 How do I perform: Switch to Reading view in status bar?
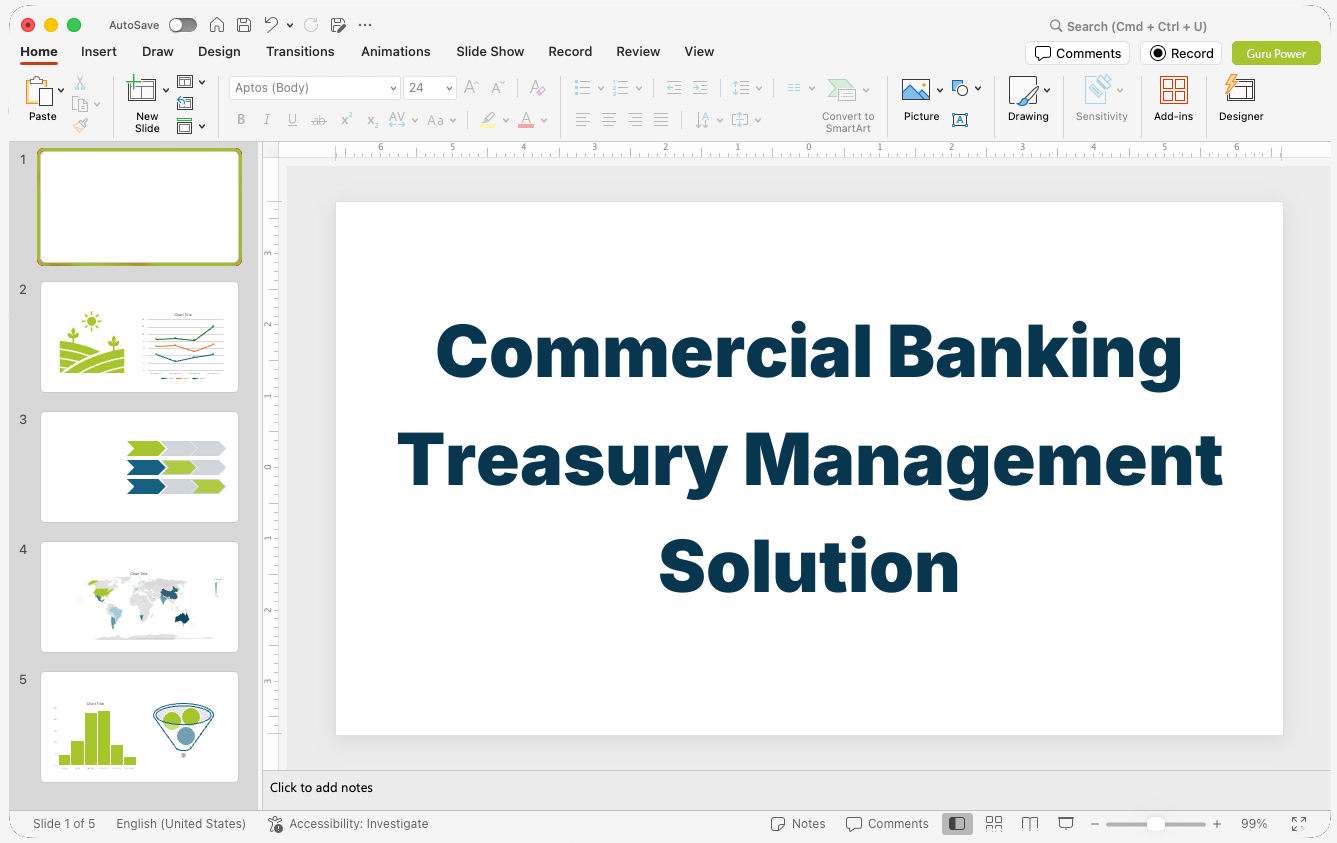(1030, 824)
